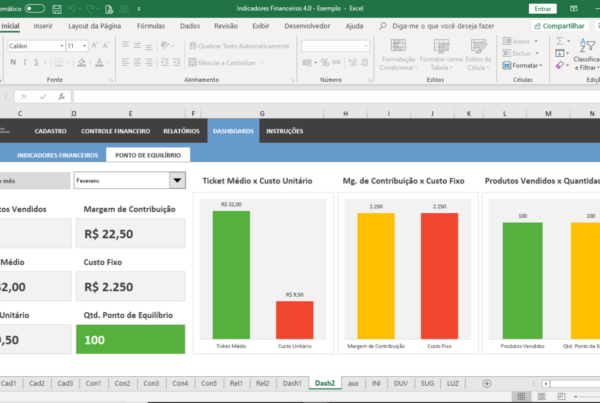Click the Compartilhar button
This screenshot has width=600, height=403.
pos(559,26)
